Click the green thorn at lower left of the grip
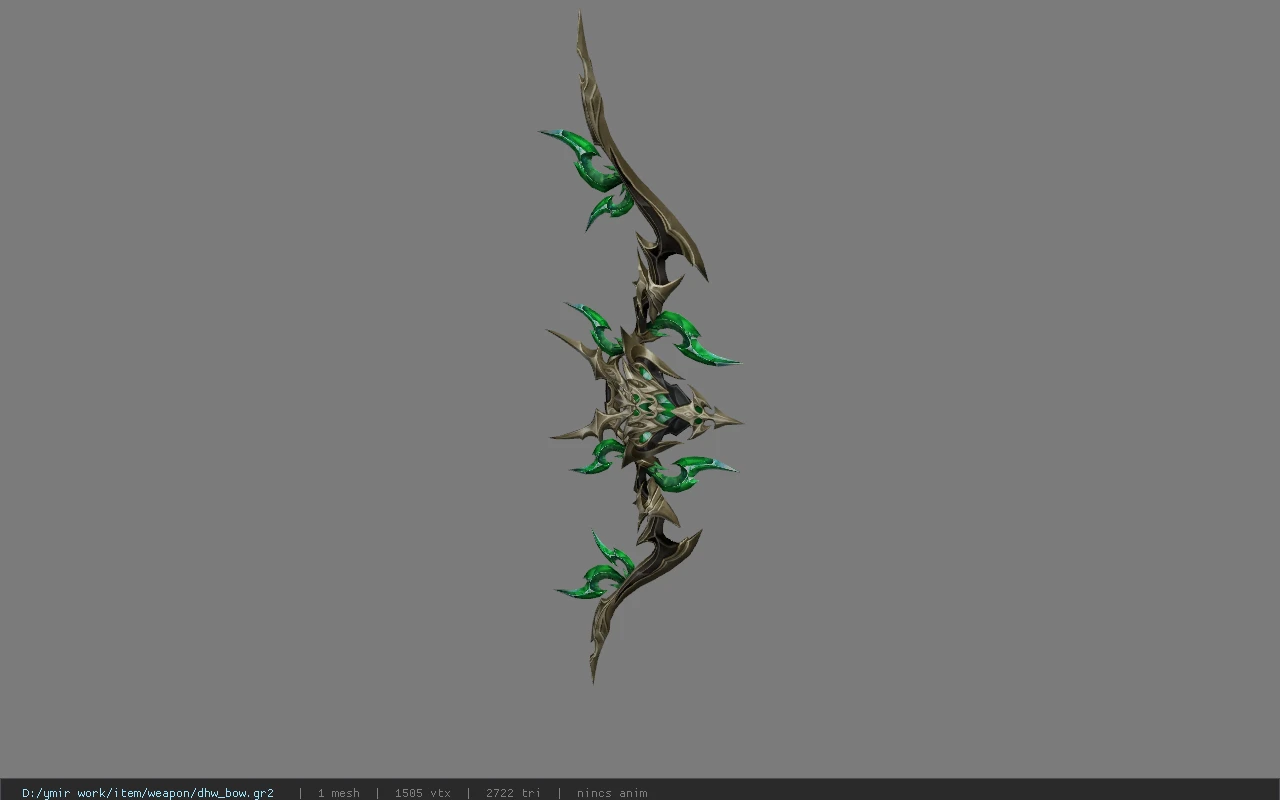This screenshot has height=800, width=1280. coord(596,458)
